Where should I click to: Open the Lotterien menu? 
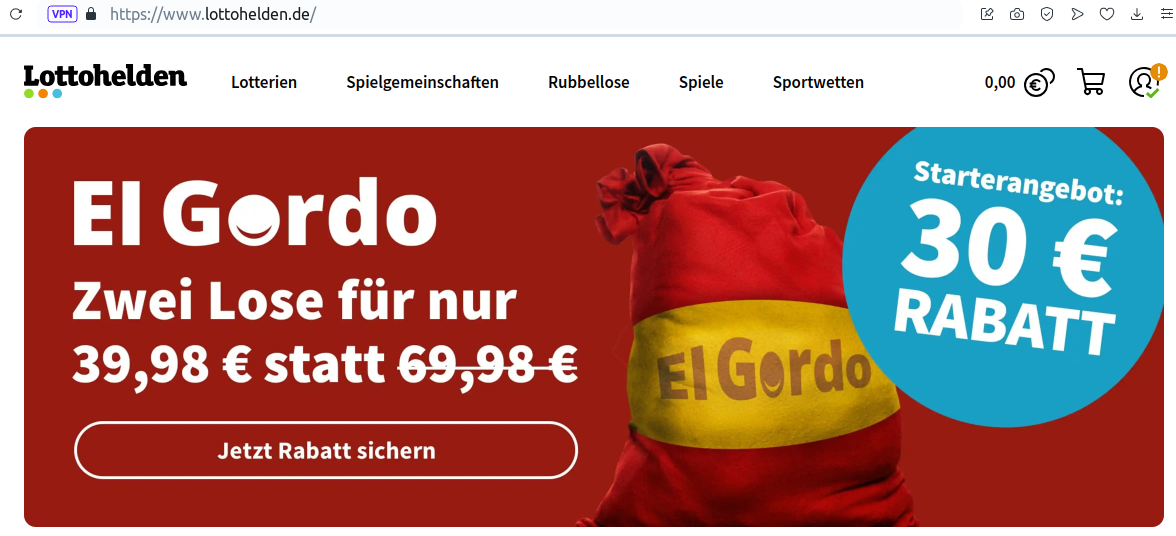(264, 82)
